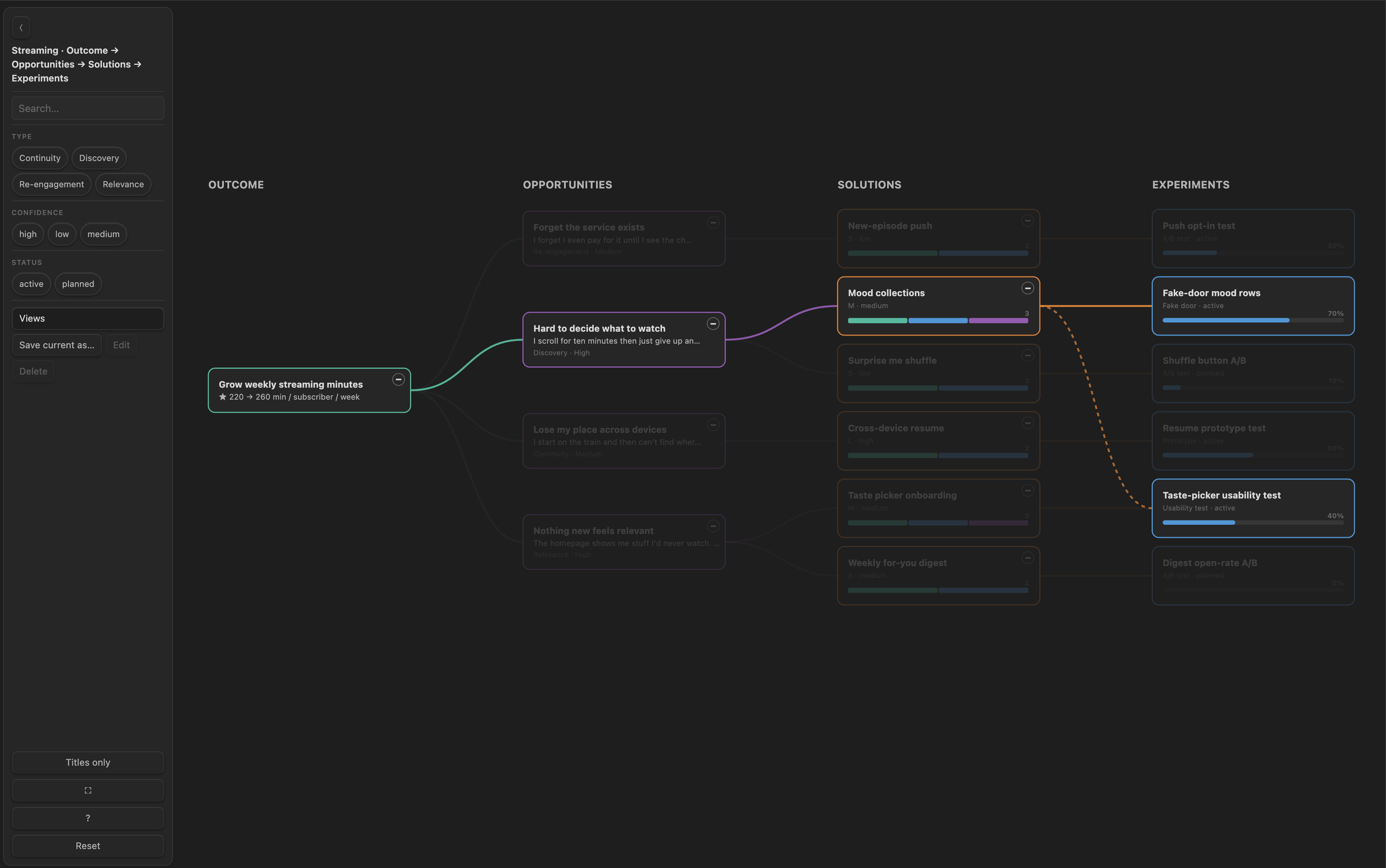The height and width of the screenshot is (868, 1386).
Task: Collapse the sidebar with the back chevron
Action: tap(21, 27)
